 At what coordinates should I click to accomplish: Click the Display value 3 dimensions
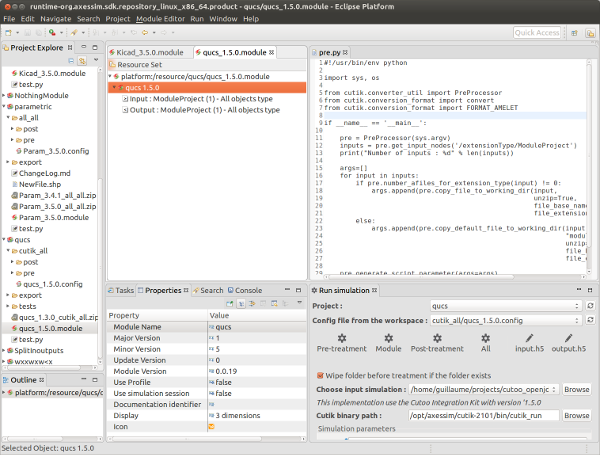pyautogui.click(x=238, y=416)
